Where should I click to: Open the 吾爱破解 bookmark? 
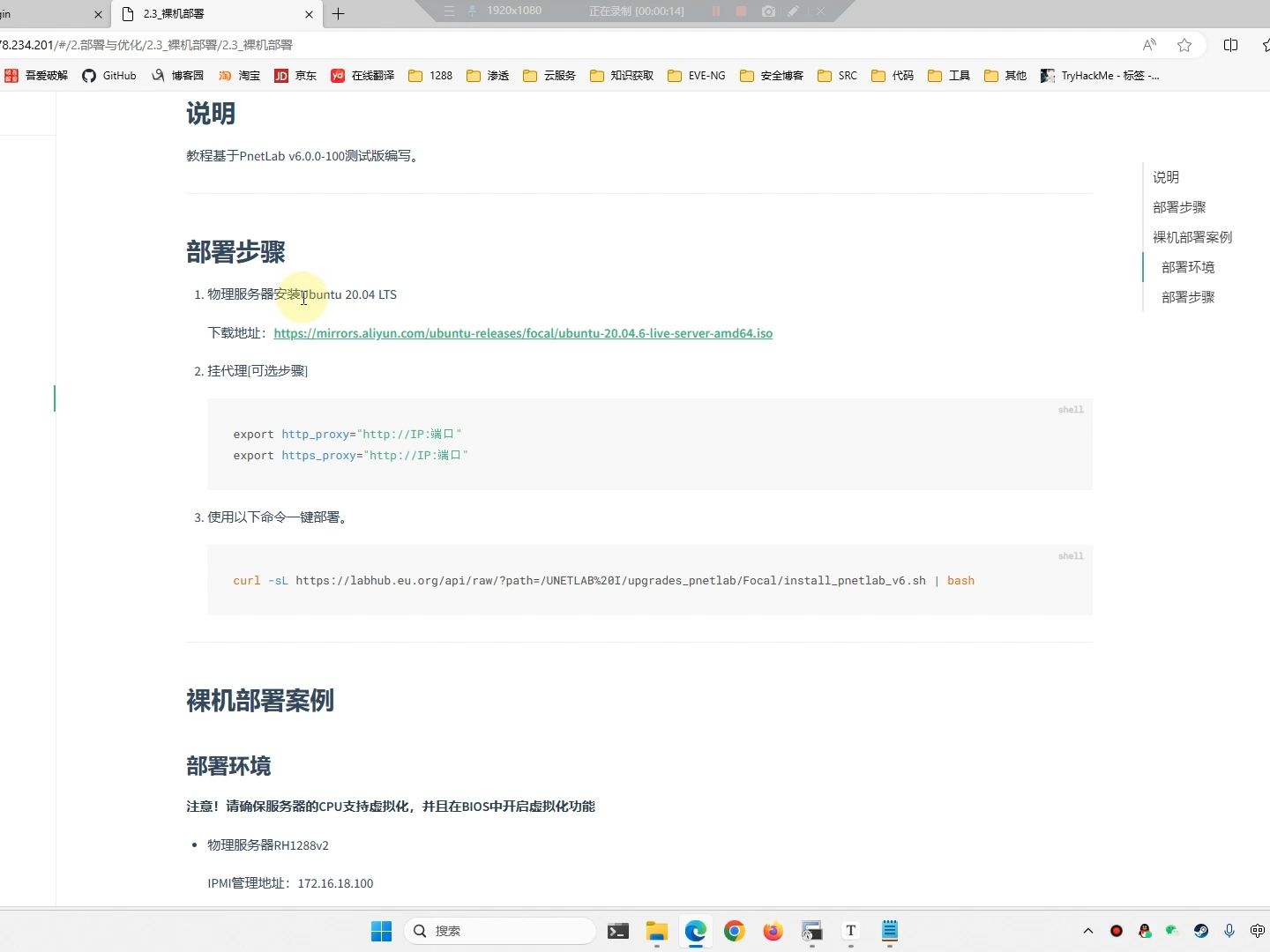click(x=36, y=76)
